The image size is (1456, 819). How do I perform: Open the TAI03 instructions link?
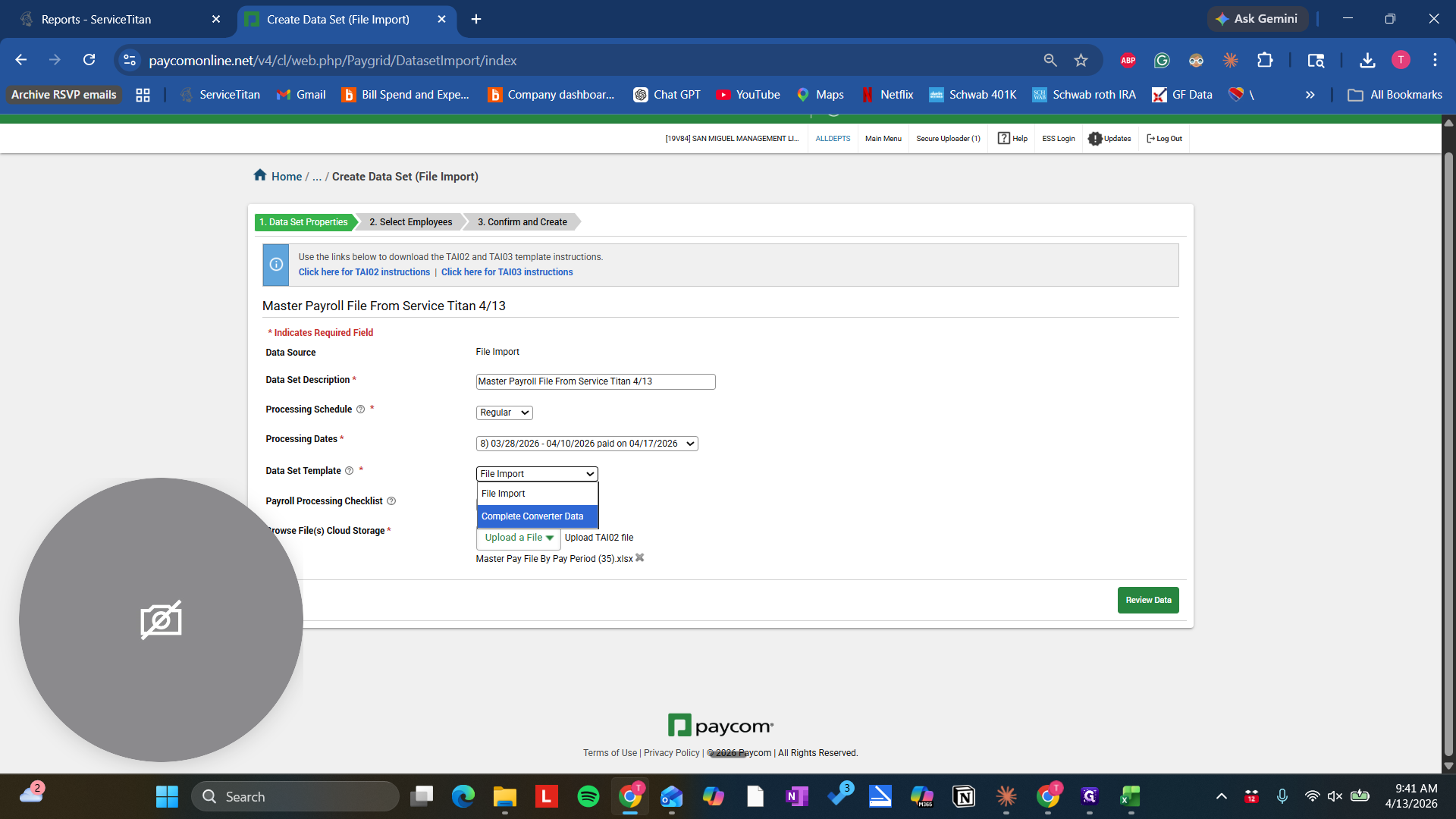pyautogui.click(x=507, y=271)
